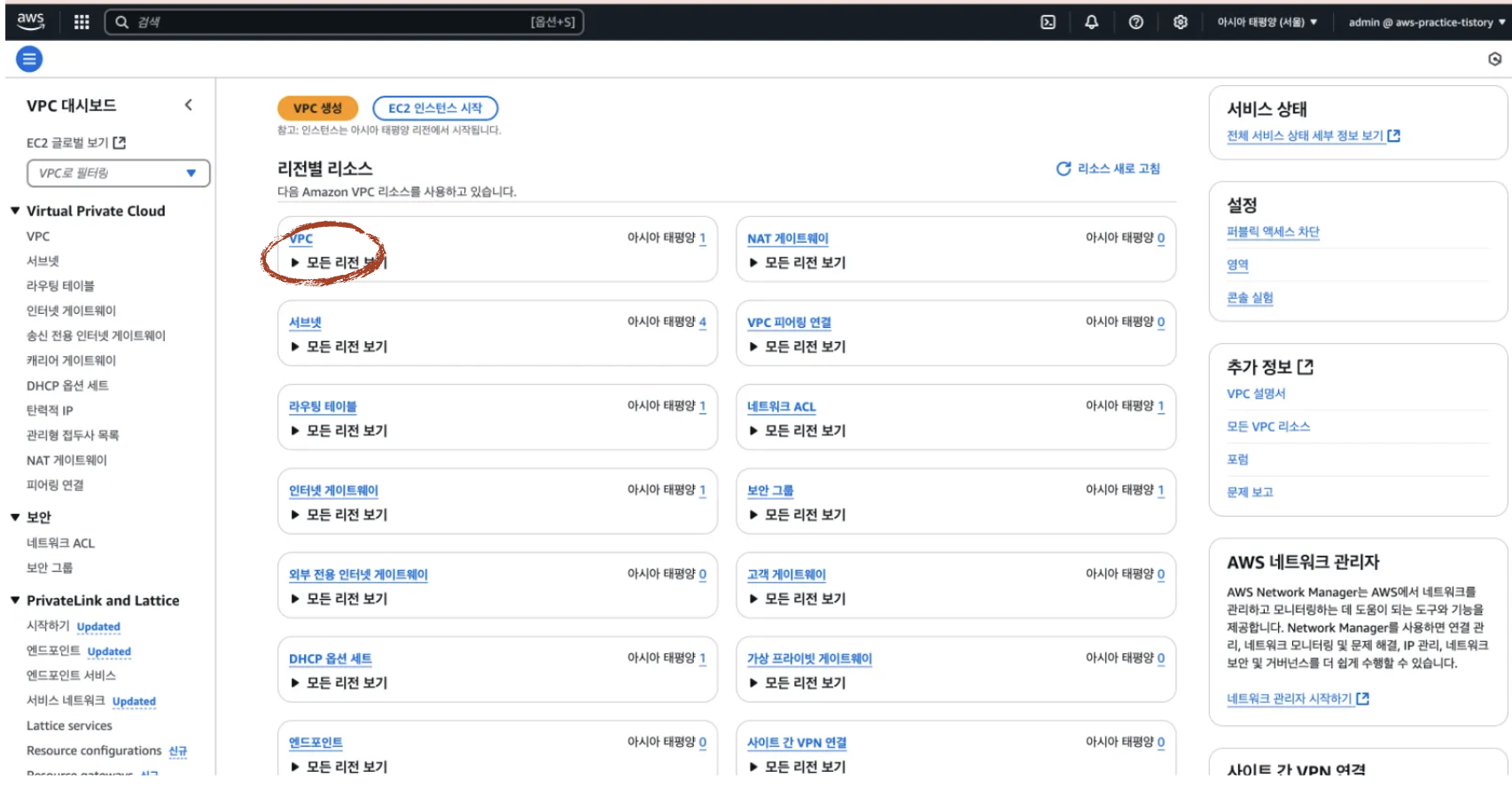Open the AWS home logo

30,21
